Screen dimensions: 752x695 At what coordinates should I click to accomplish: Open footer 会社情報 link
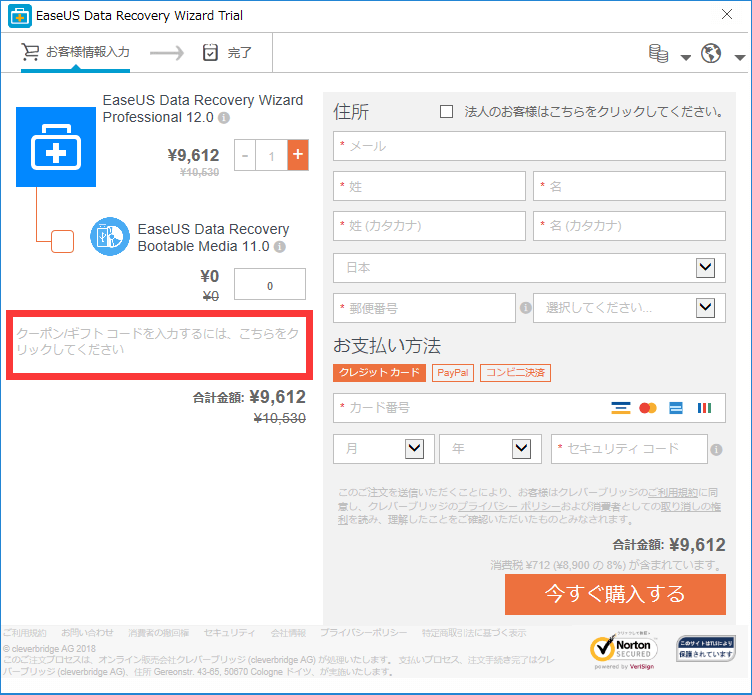(x=288, y=633)
